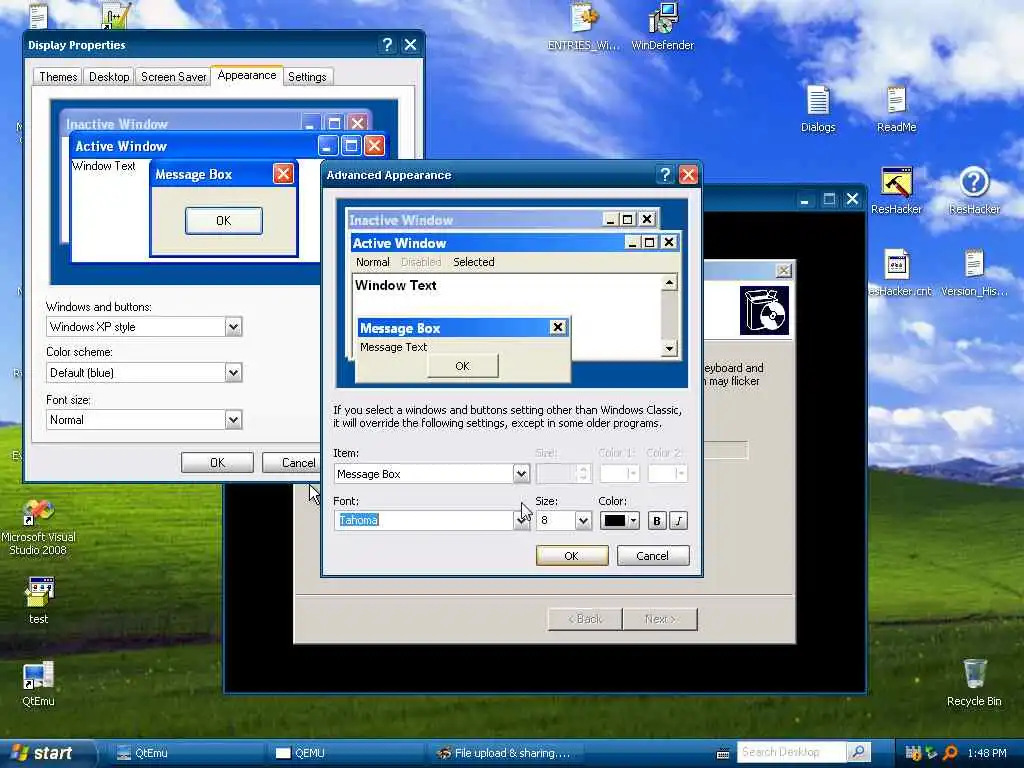Click the Inactive Window title in Advanced preview
1024x768 pixels.
[x=400, y=220]
